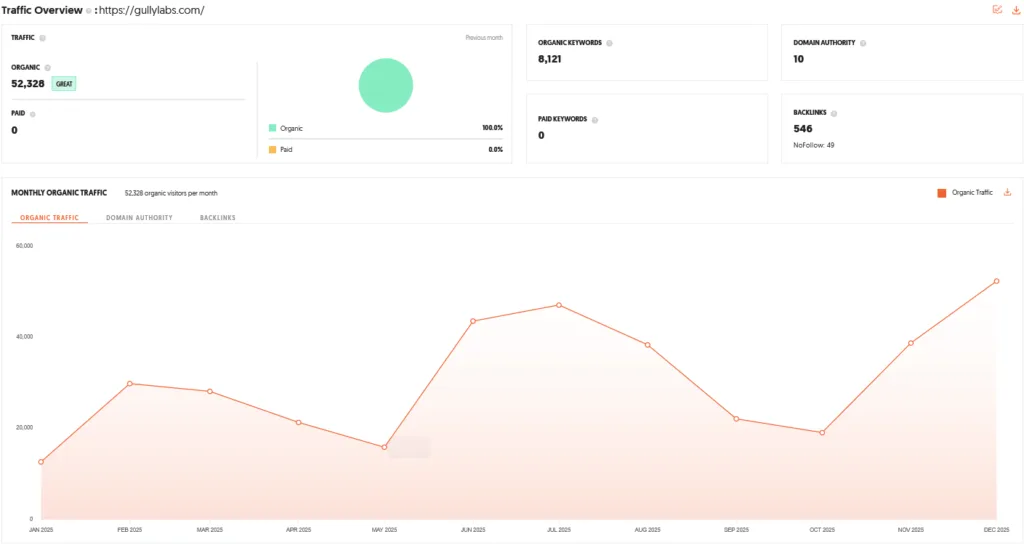Click the Previous month label

[484, 38]
